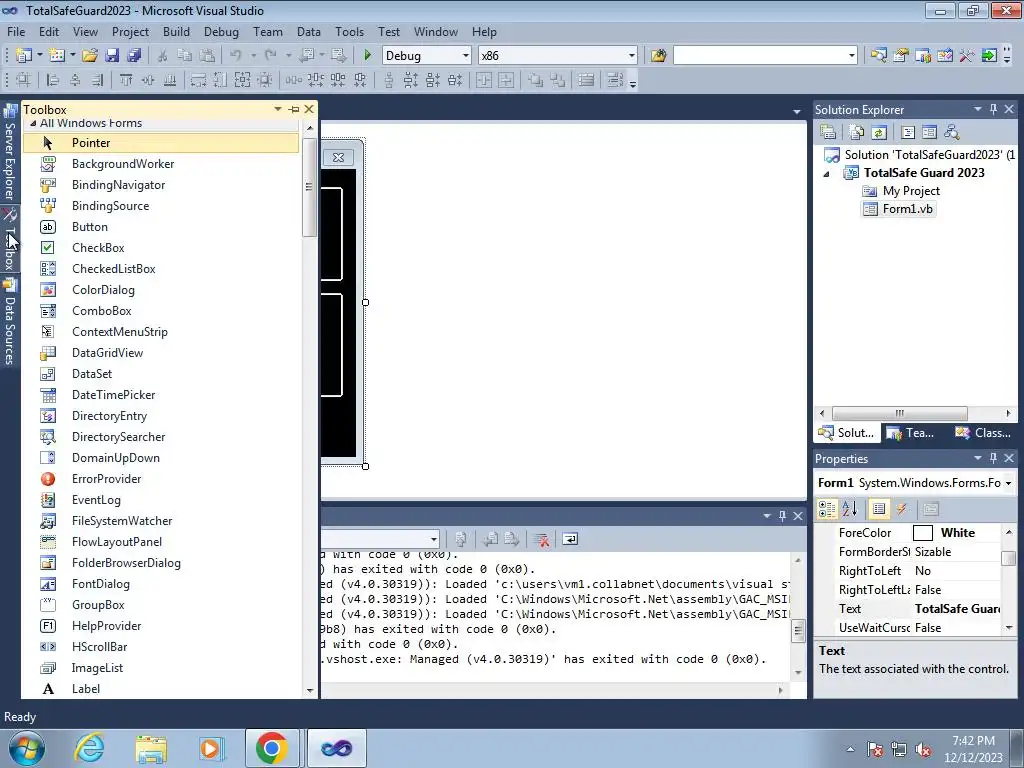Open the x86 platform dropdown
This screenshot has height=768, width=1024.
pyautogui.click(x=632, y=56)
